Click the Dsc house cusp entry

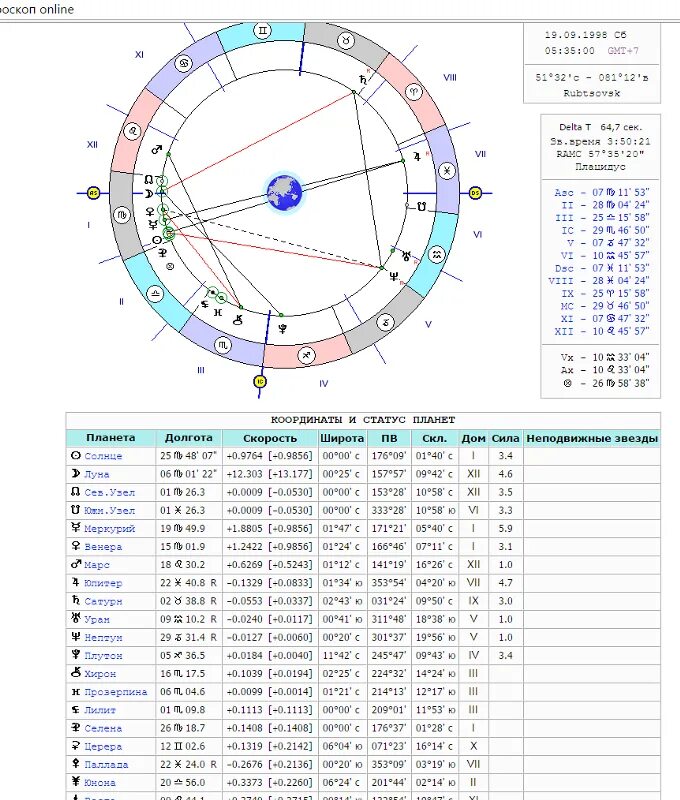601,268
